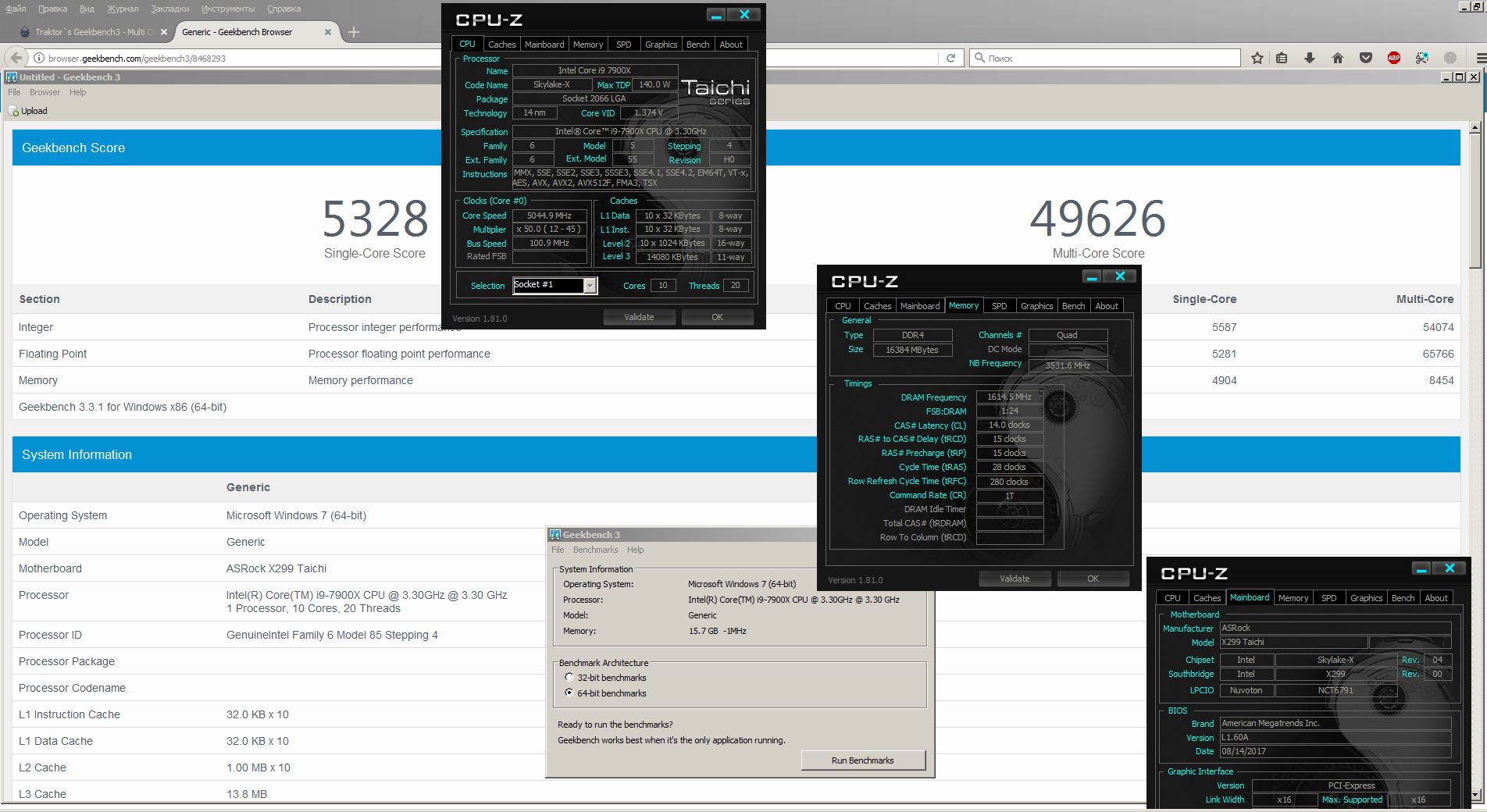This screenshot has width=1487, height=812.
Task: Switch to Bench tab in top CPU-Z window
Action: (x=697, y=45)
